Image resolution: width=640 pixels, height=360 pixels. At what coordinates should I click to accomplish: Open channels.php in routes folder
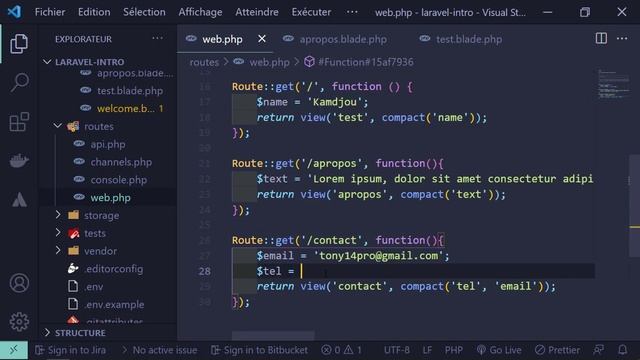pyautogui.click(x=121, y=162)
